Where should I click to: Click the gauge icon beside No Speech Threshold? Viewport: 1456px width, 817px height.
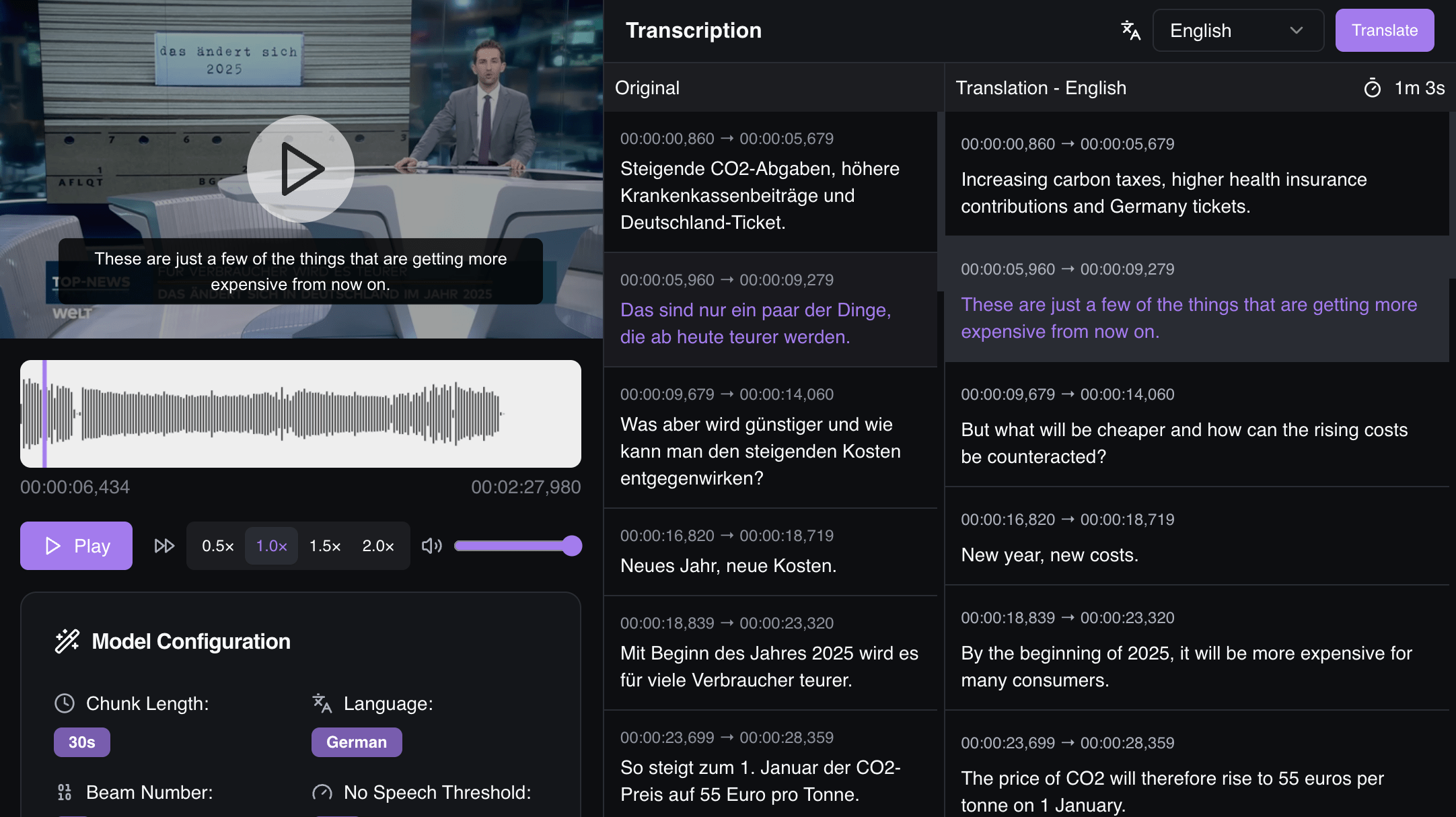pyautogui.click(x=322, y=792)
